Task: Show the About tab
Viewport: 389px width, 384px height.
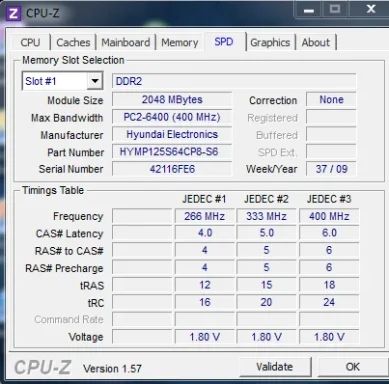Action: click(x=316, y=42)
